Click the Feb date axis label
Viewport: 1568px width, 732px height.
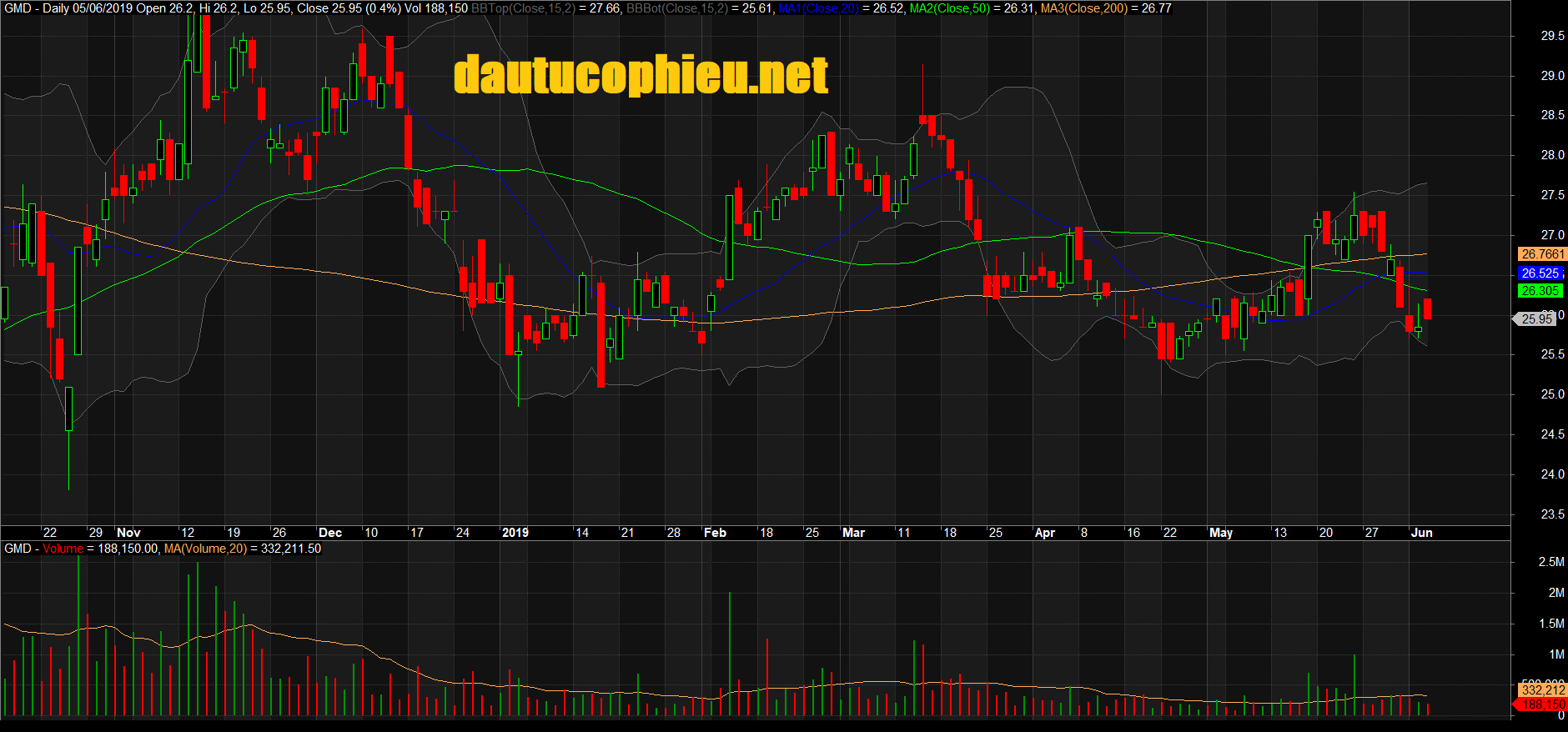pos(716,533)
